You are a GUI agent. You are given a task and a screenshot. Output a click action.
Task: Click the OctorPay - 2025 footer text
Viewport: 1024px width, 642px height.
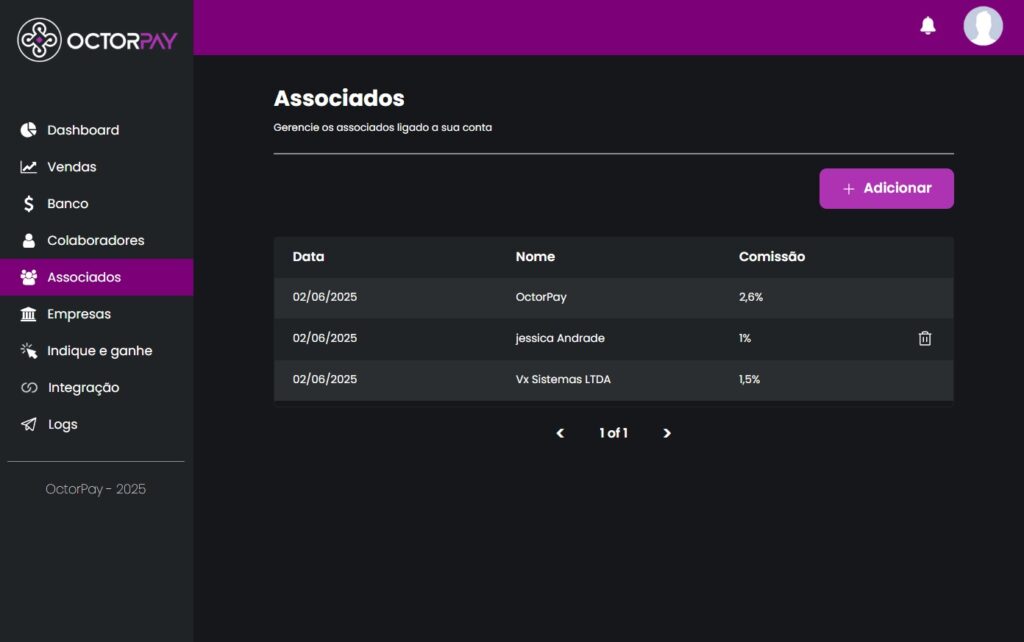coord(95,489)
